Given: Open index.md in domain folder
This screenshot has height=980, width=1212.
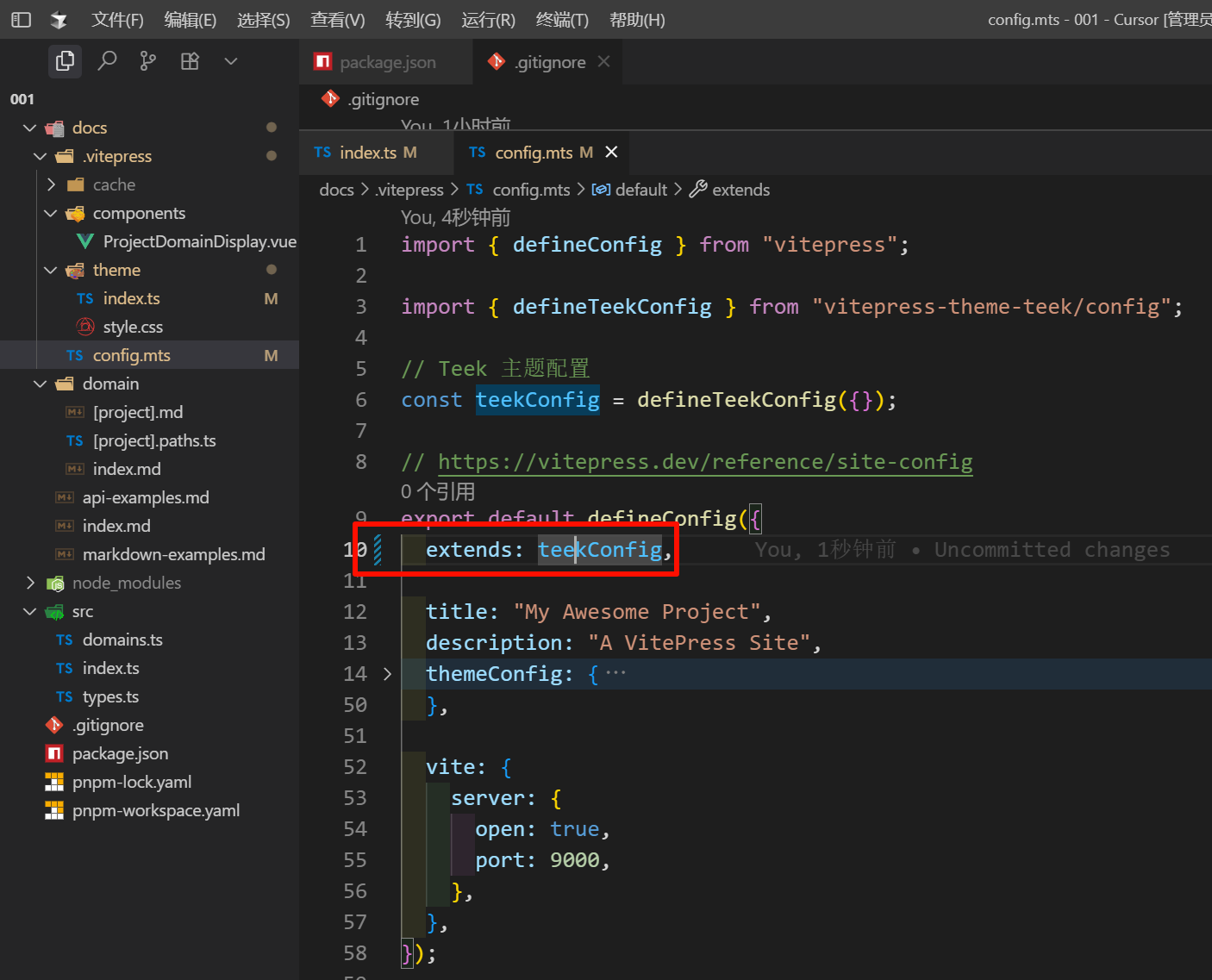Looking at the screenshot, I should click(x=127, y=469).
